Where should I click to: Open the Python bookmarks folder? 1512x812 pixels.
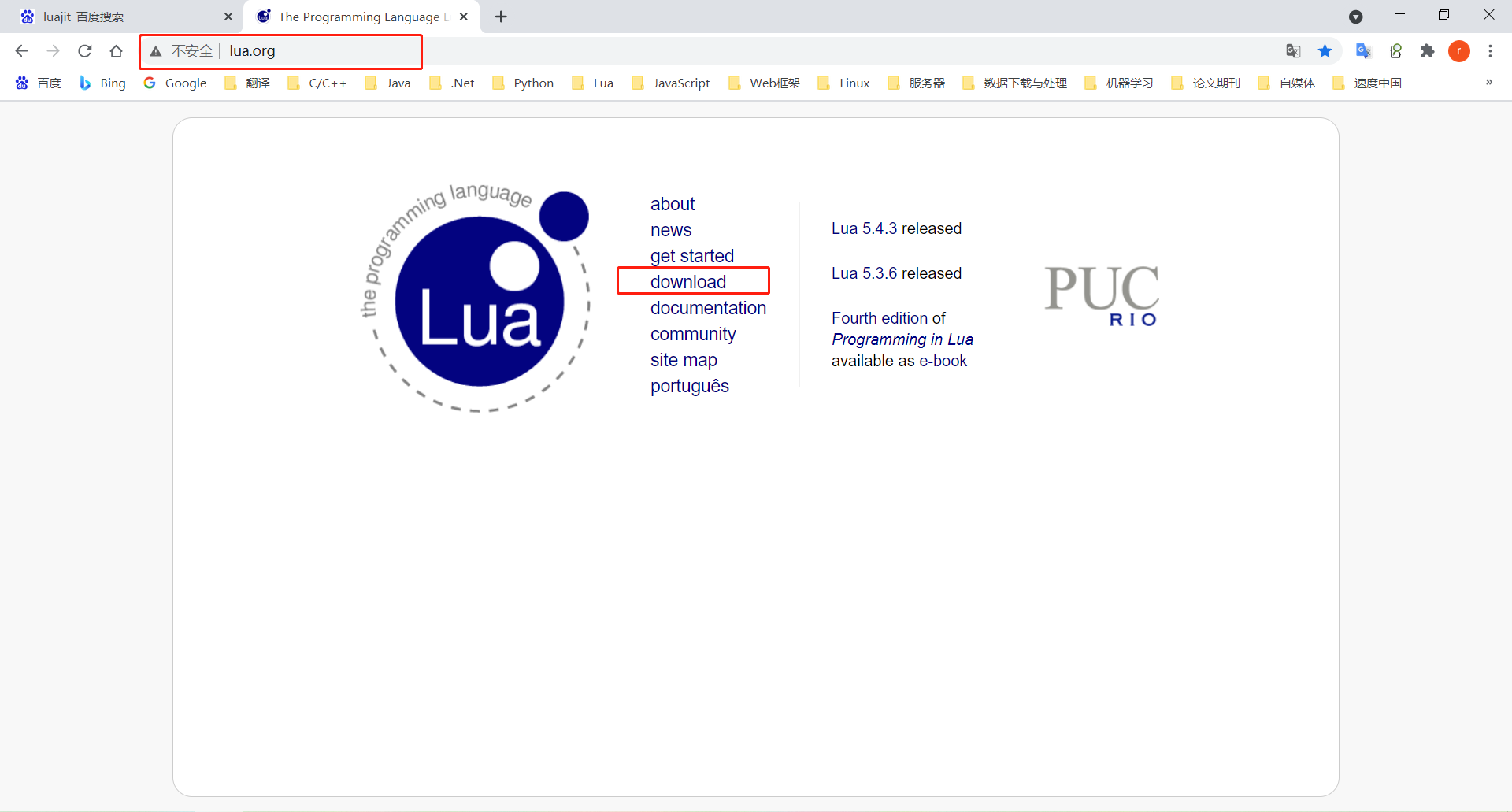[522, 83]
